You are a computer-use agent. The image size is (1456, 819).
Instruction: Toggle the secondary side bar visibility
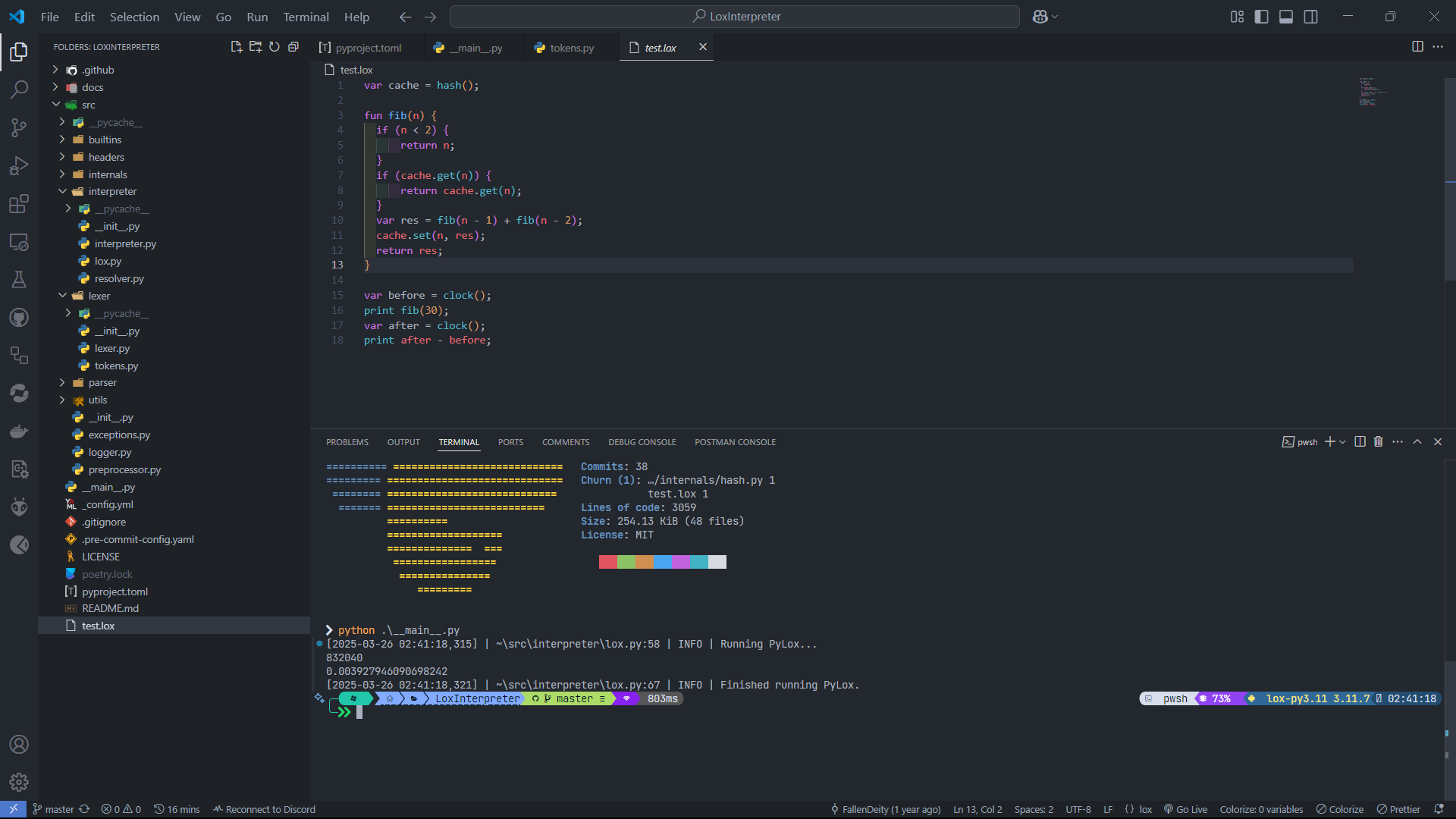(1310, 17)
